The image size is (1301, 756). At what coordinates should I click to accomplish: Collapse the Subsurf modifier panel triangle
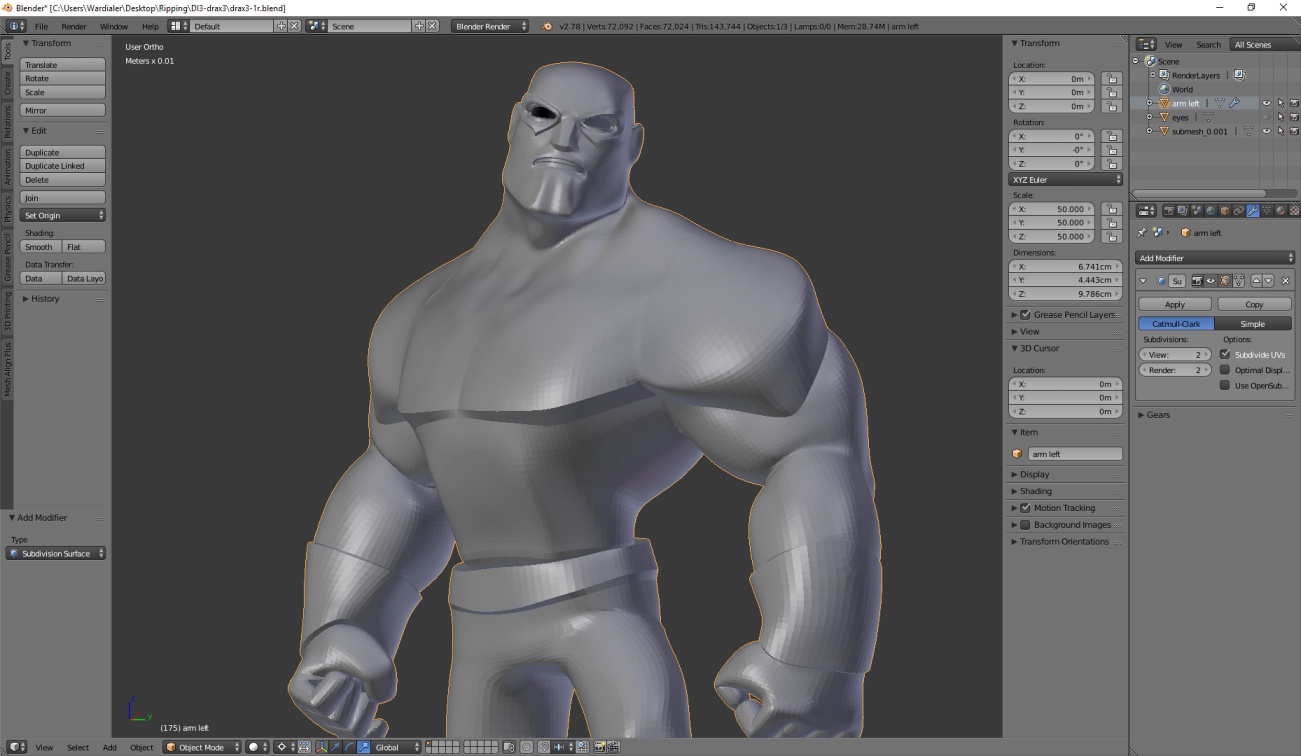[1143, 281]
